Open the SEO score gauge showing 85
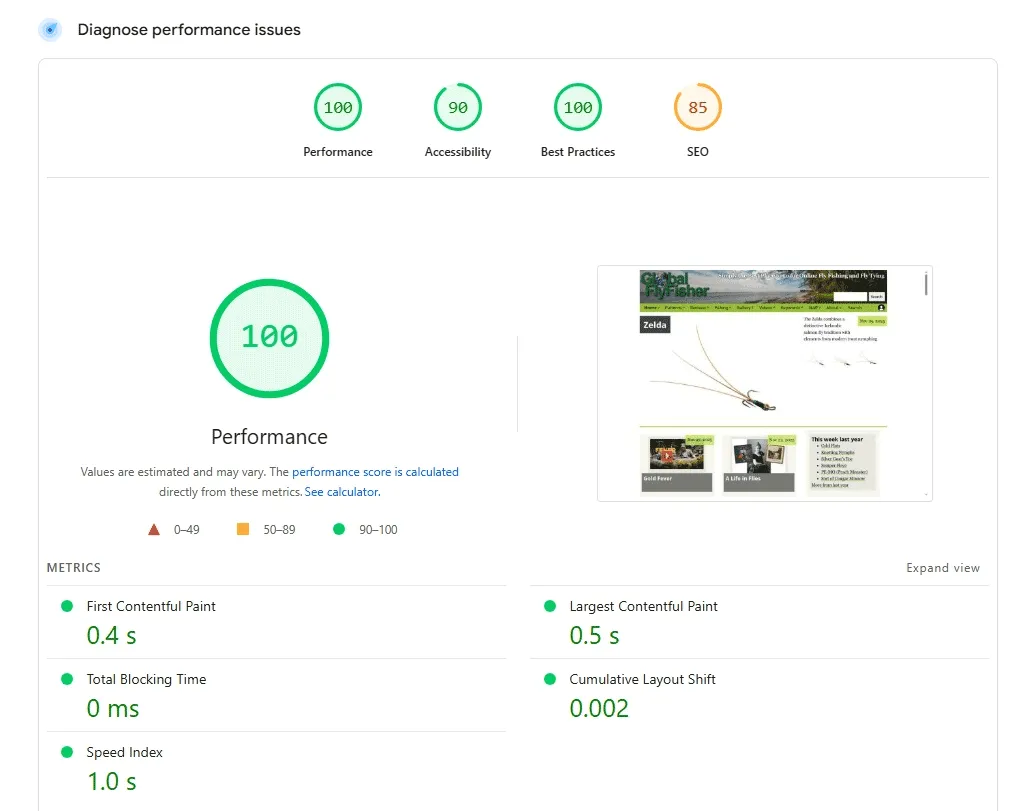The width and height of the screenshot is (1021, 811). [x=698, y=108]
